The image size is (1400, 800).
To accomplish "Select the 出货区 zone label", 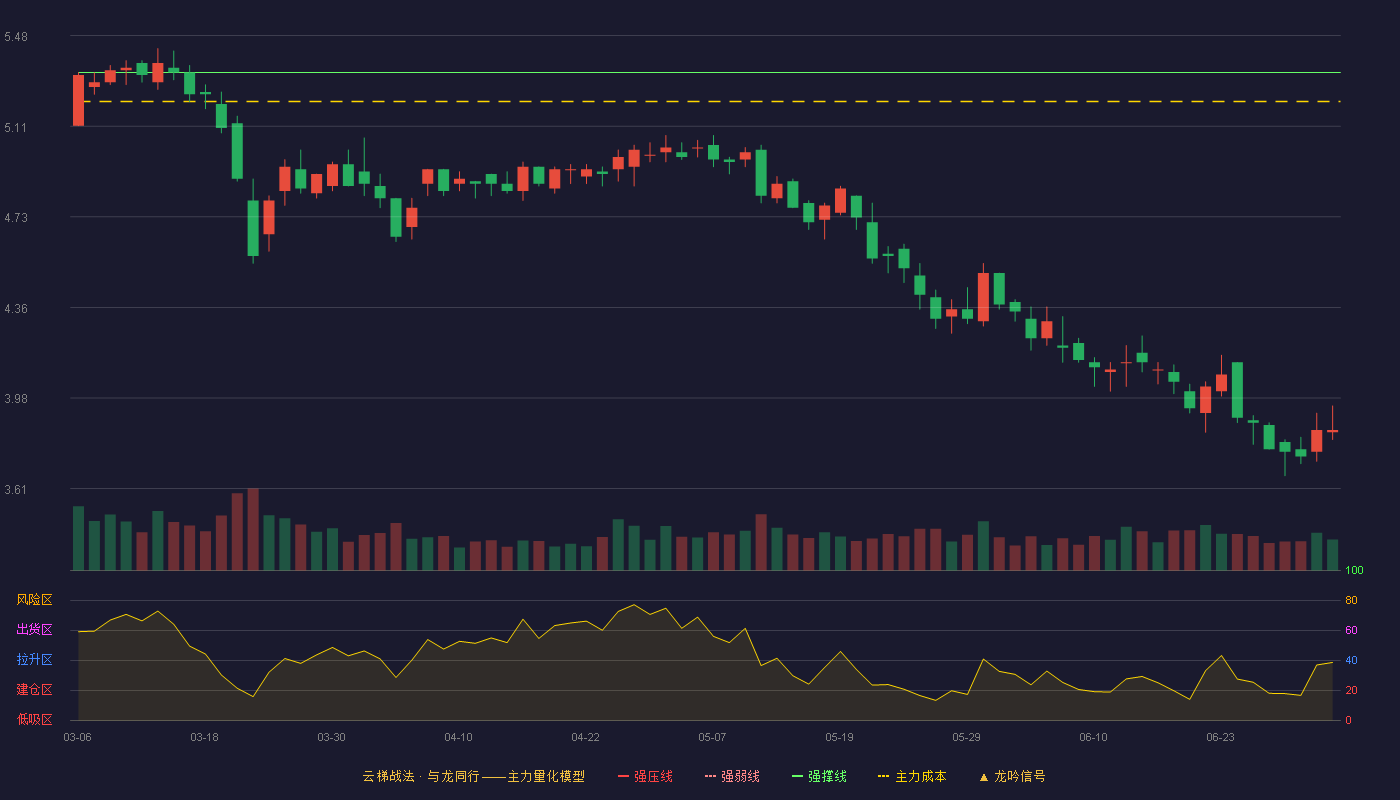I will click(34, 630).
